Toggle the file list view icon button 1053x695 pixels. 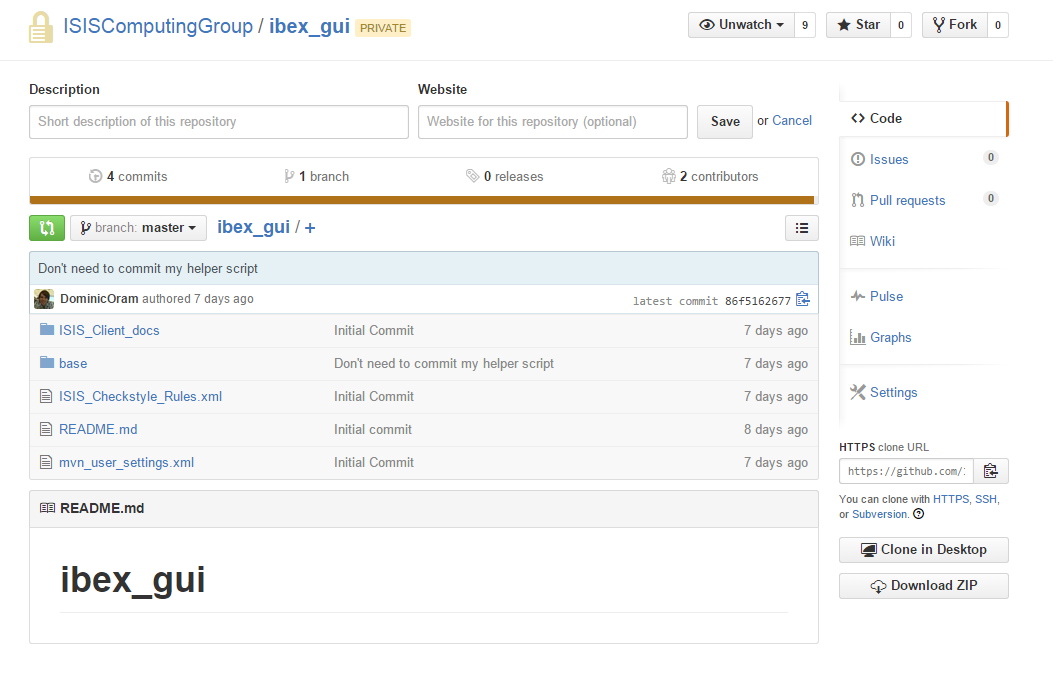coord(802,228)
